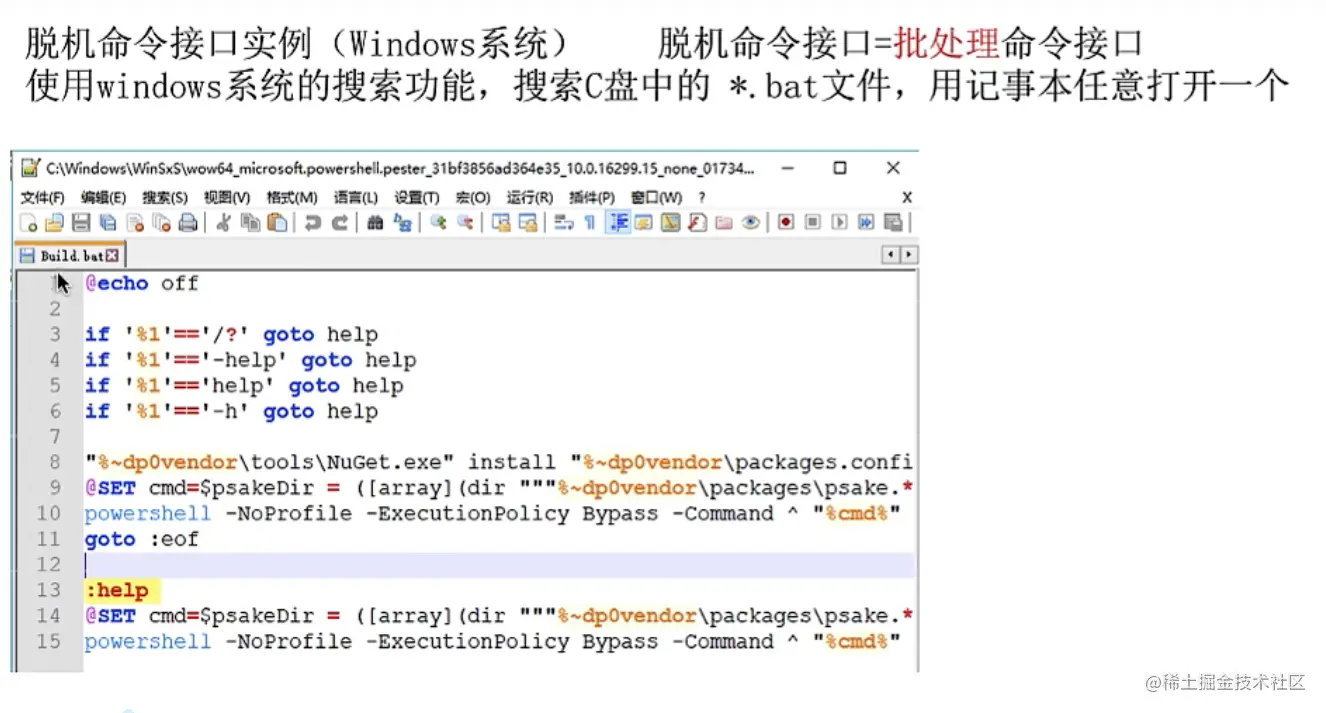1326x713 pixels.
Task: Open the 文件(F) menu
Action: pos(43,197)
